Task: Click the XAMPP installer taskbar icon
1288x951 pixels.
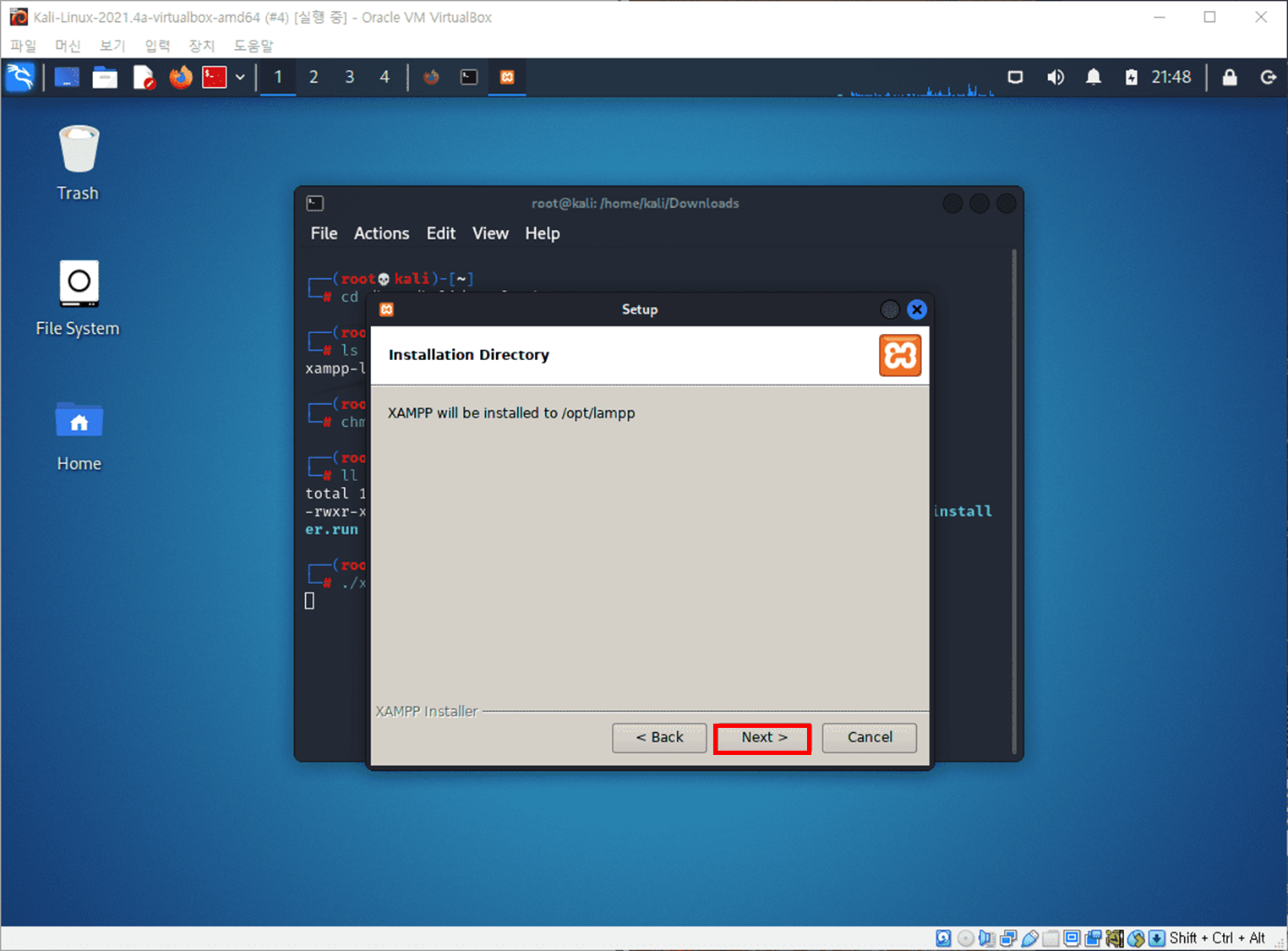Action: [507, 77]
